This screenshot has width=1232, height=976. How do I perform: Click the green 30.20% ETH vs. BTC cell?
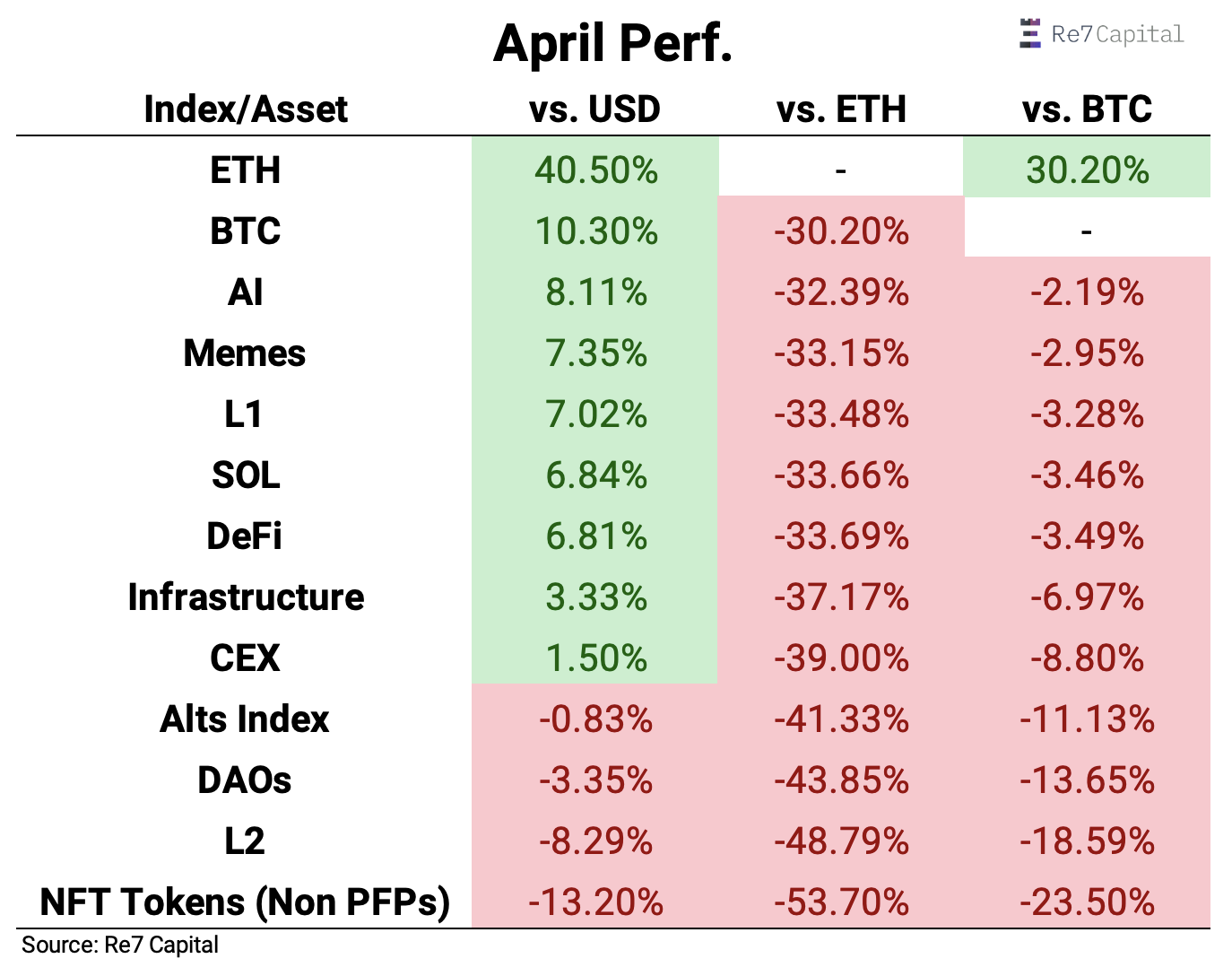point(1088,170)
